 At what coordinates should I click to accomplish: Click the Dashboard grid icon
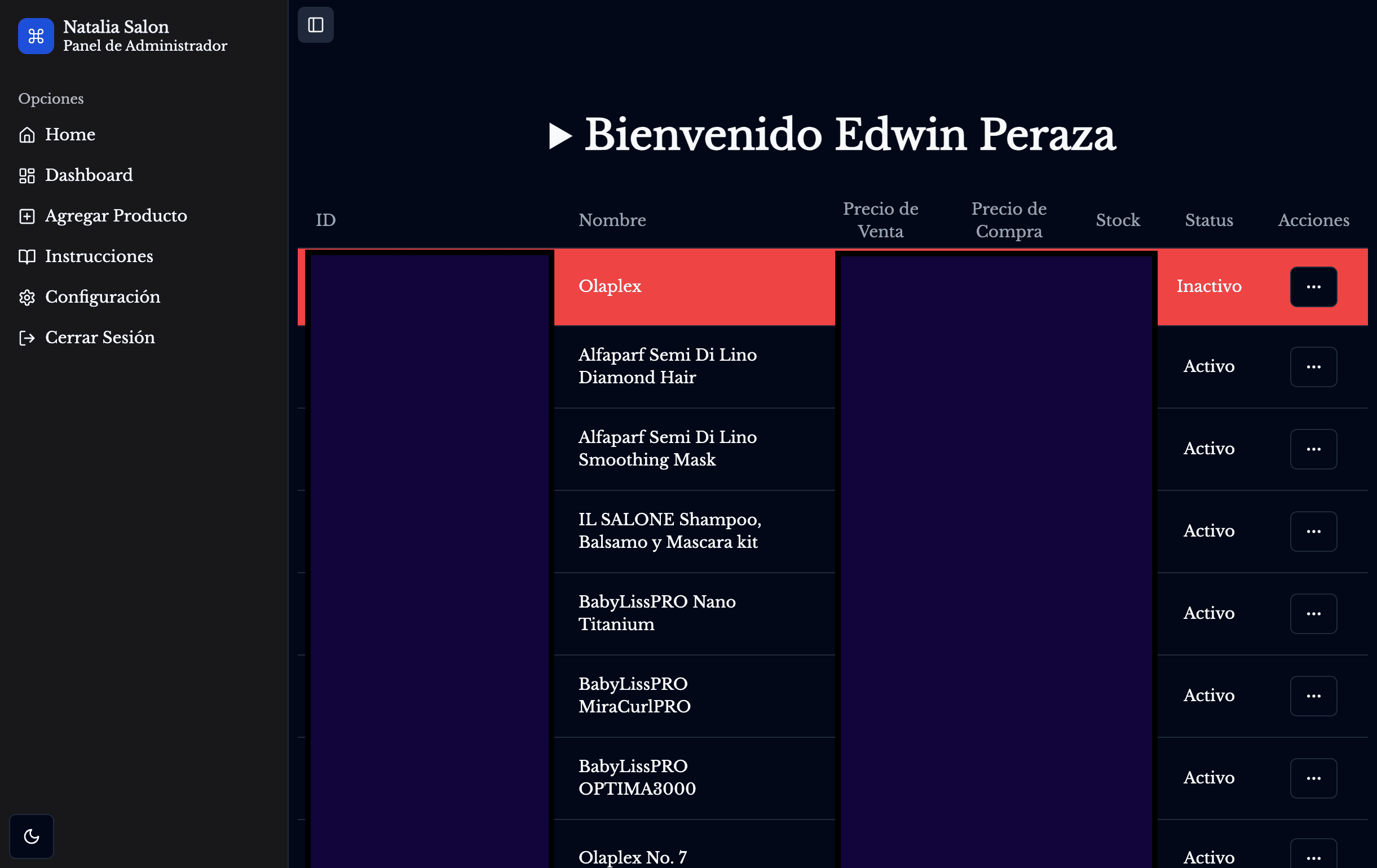[27, 175]
